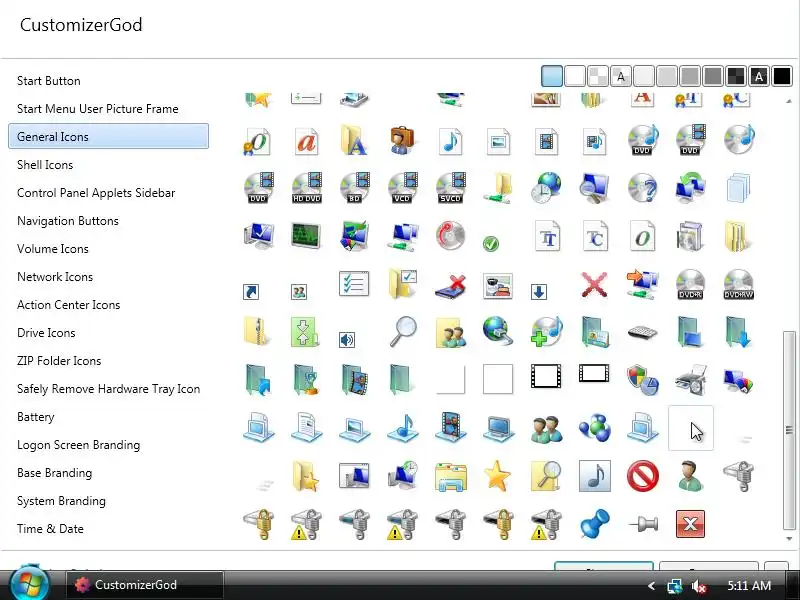The height and width of the screenshot is (600, 800).
Task: Choose the light swatch with letter A
Action: pyautogui.click(x=621, y=77)
